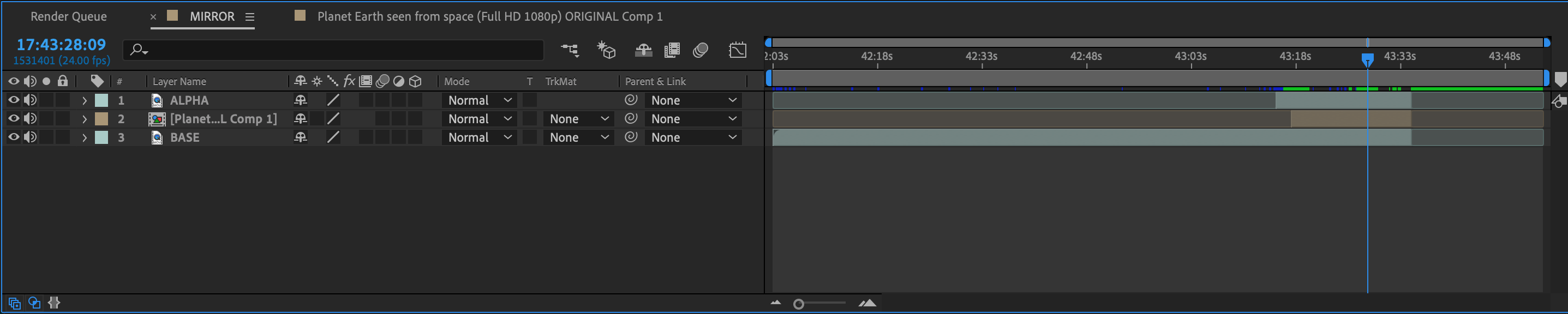Open the Graph Editor
Viewport: 1568px width, 314px height.
coord(738,50)
